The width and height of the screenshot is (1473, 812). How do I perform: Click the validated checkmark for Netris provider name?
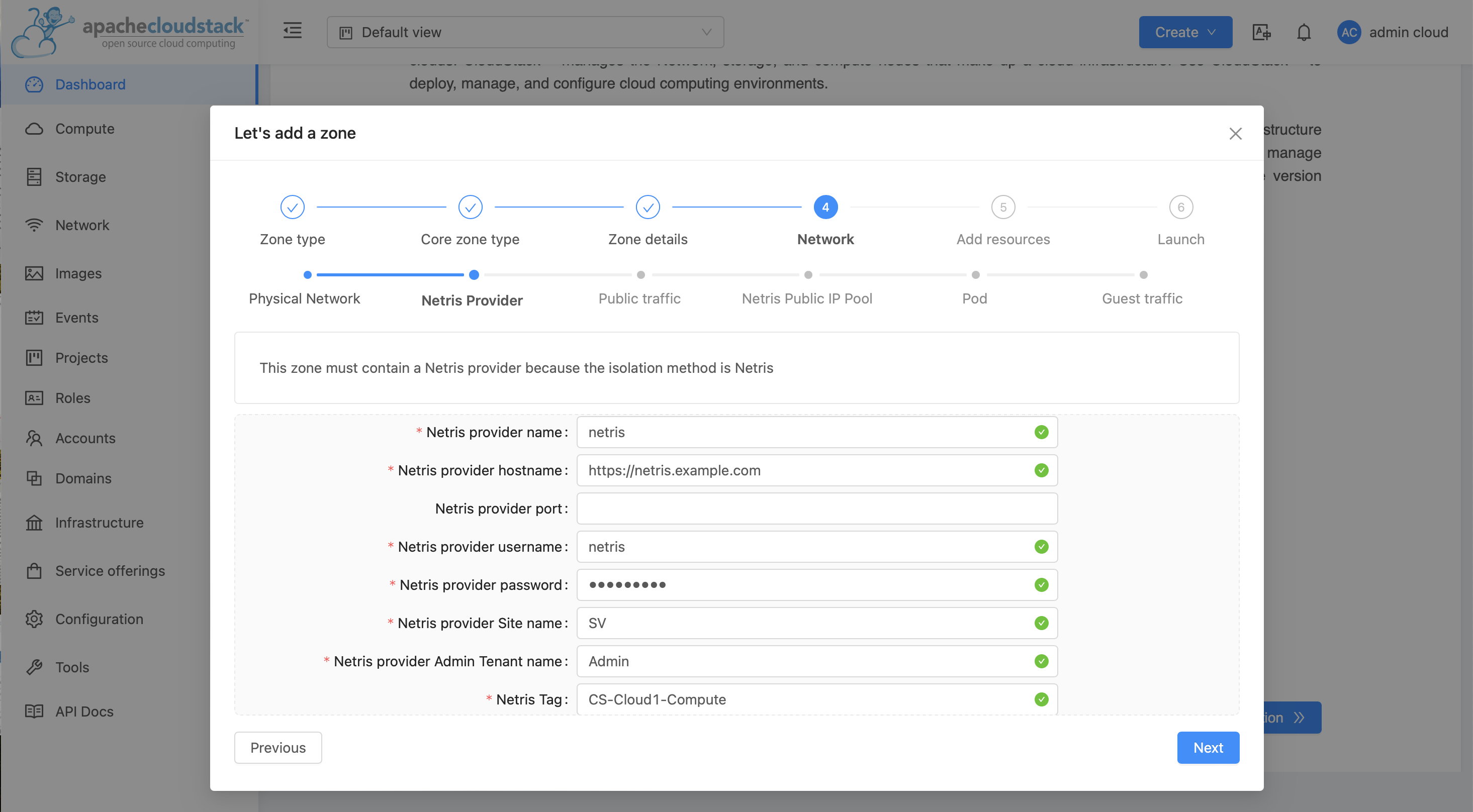tap(1042, 431)
